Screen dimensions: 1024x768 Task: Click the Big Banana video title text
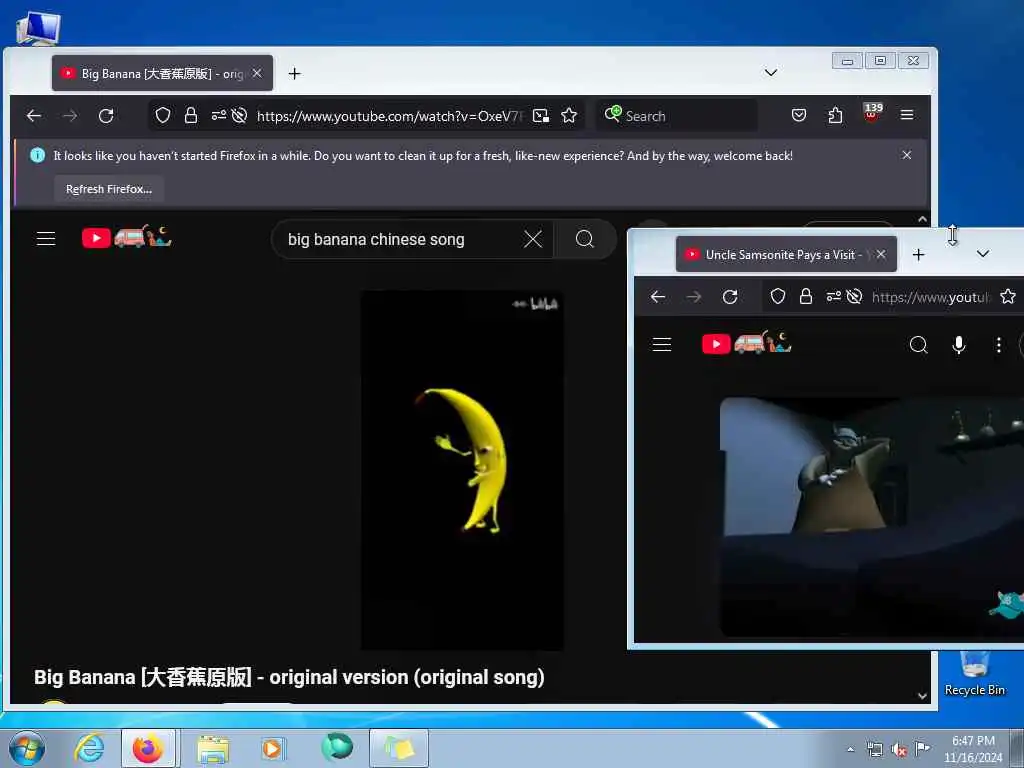click(x=289, y=677)
